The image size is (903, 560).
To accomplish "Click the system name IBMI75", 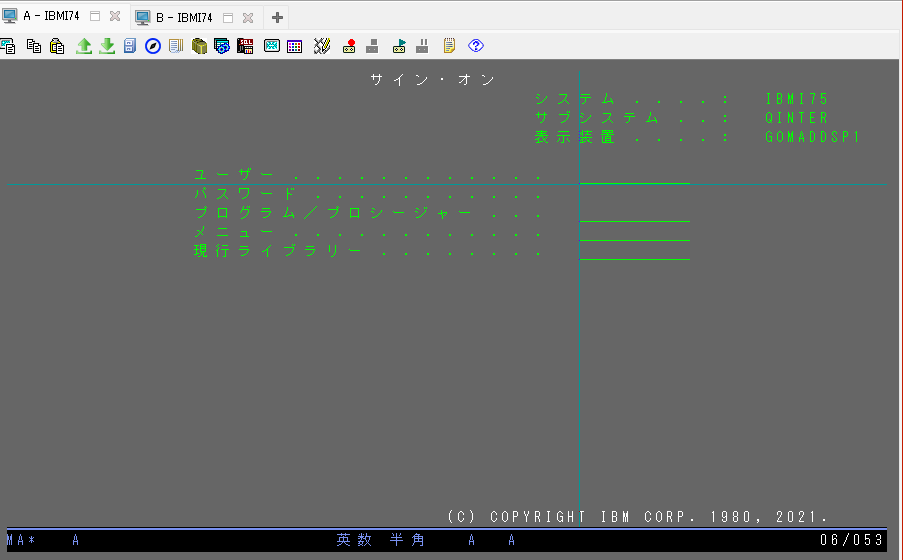I will (796, 99).
